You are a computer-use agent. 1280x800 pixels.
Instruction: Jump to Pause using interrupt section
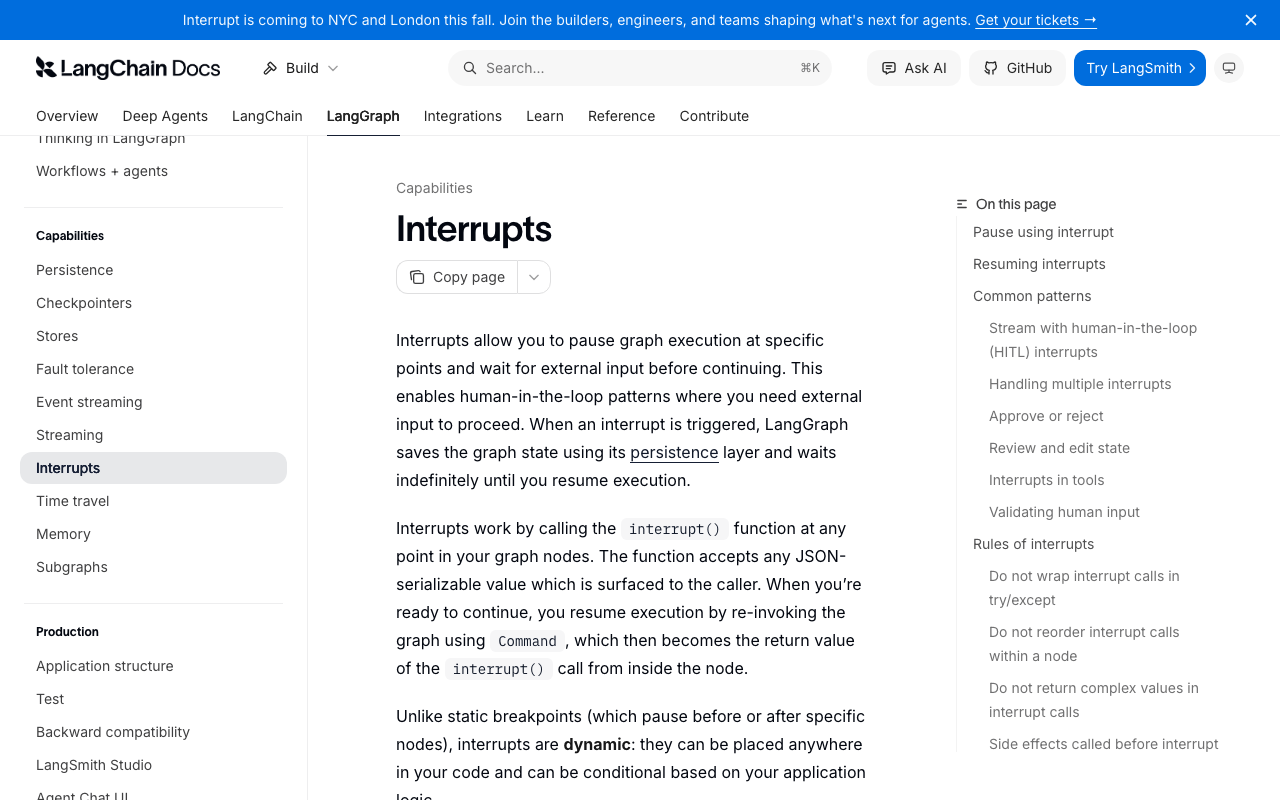pyautogui.click(x=1043, y=232)
